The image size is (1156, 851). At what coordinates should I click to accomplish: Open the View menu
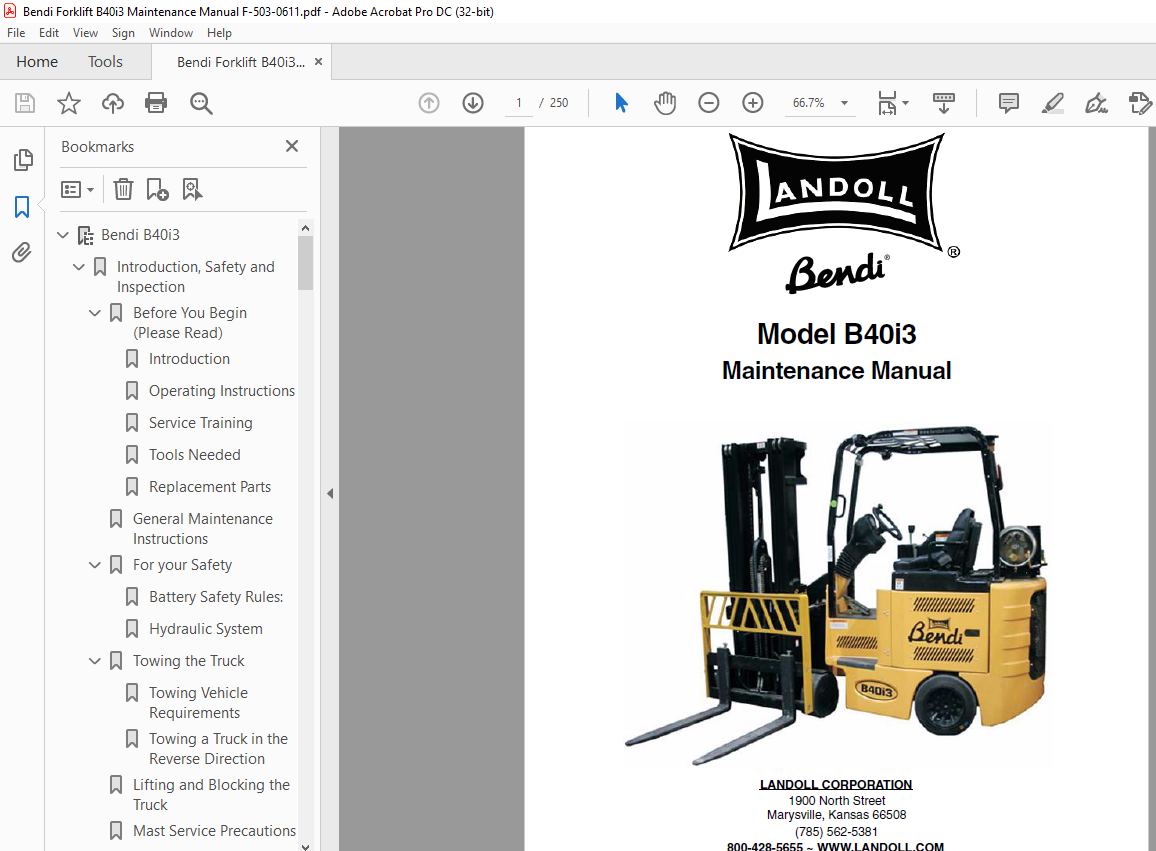click(85, 32)
